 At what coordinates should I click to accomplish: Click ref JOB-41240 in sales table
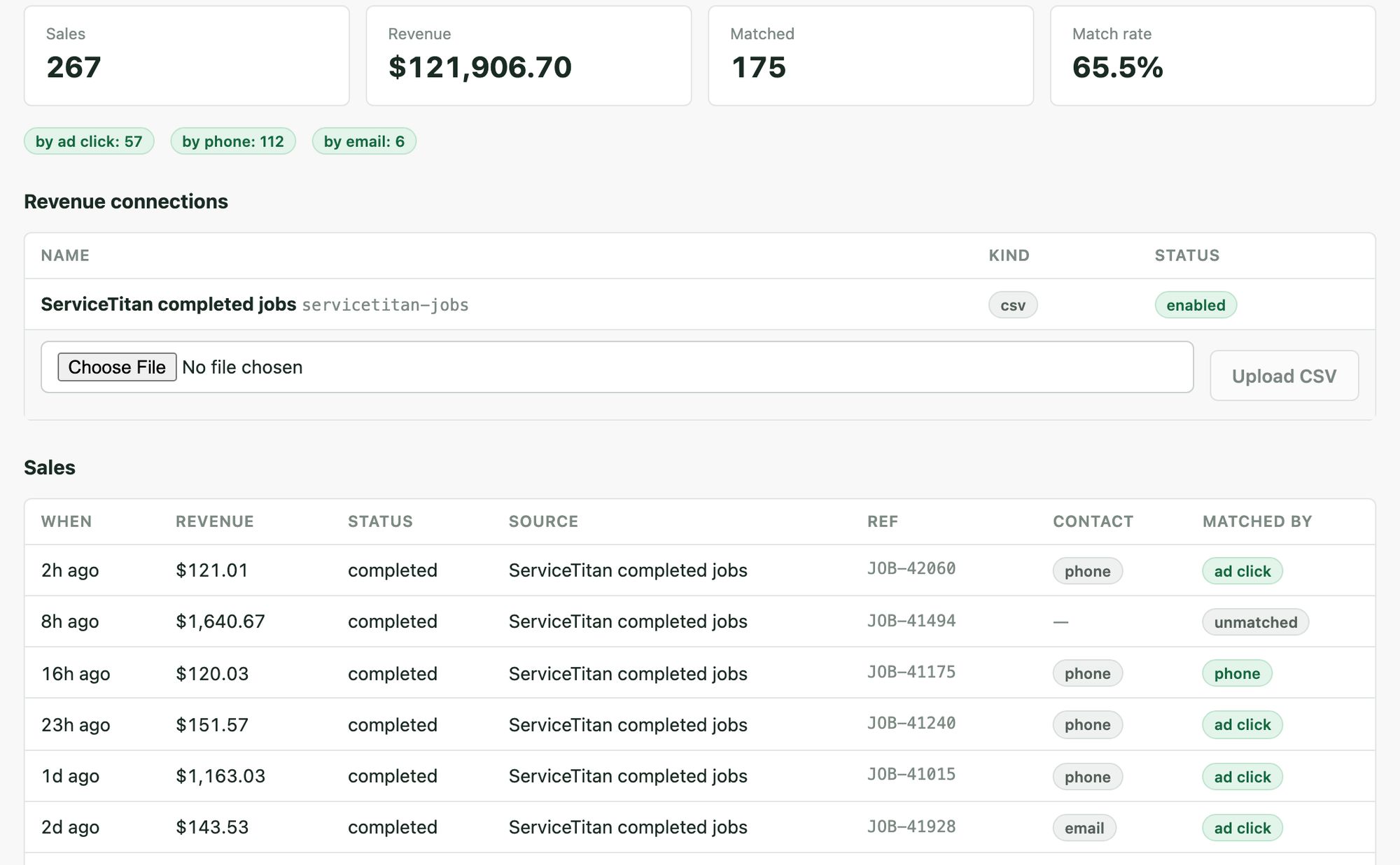tap(911, 723)
